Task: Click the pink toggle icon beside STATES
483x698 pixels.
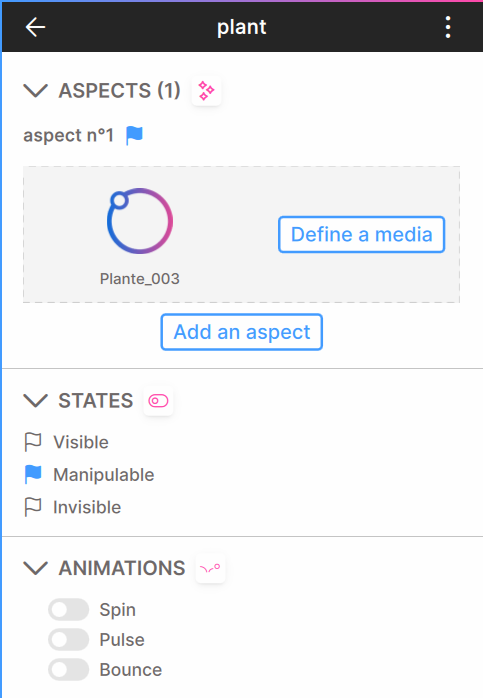Action: tap(158, 401)
